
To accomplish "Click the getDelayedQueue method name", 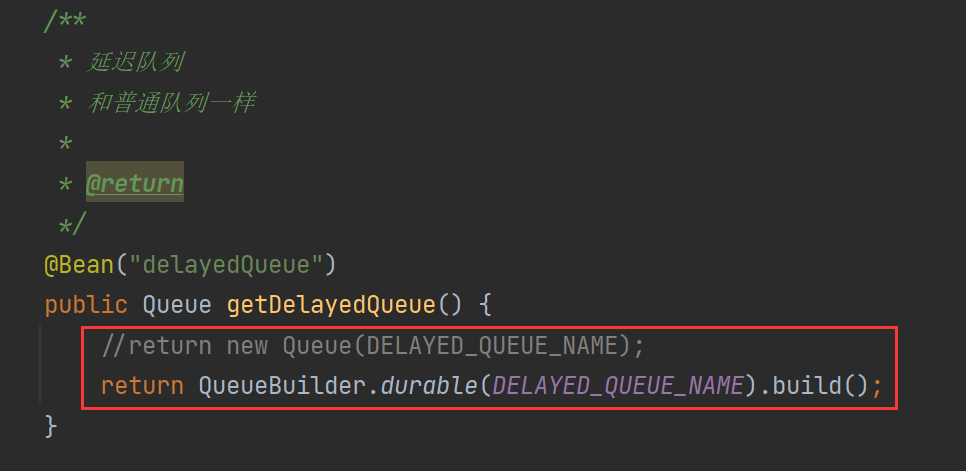I will 331,305.
